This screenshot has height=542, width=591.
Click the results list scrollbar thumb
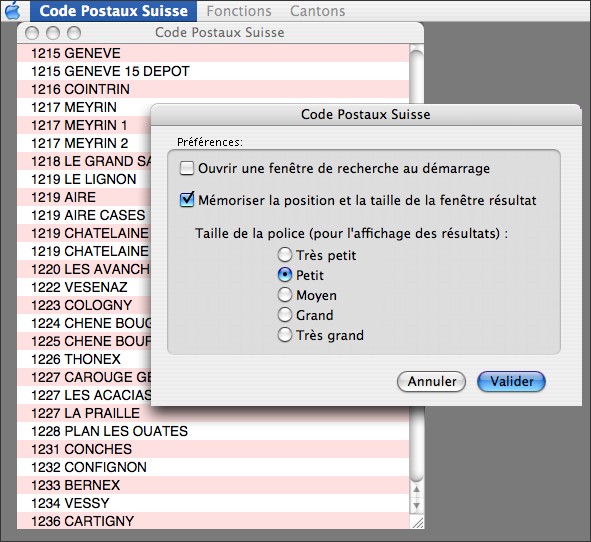coord(416,264)
